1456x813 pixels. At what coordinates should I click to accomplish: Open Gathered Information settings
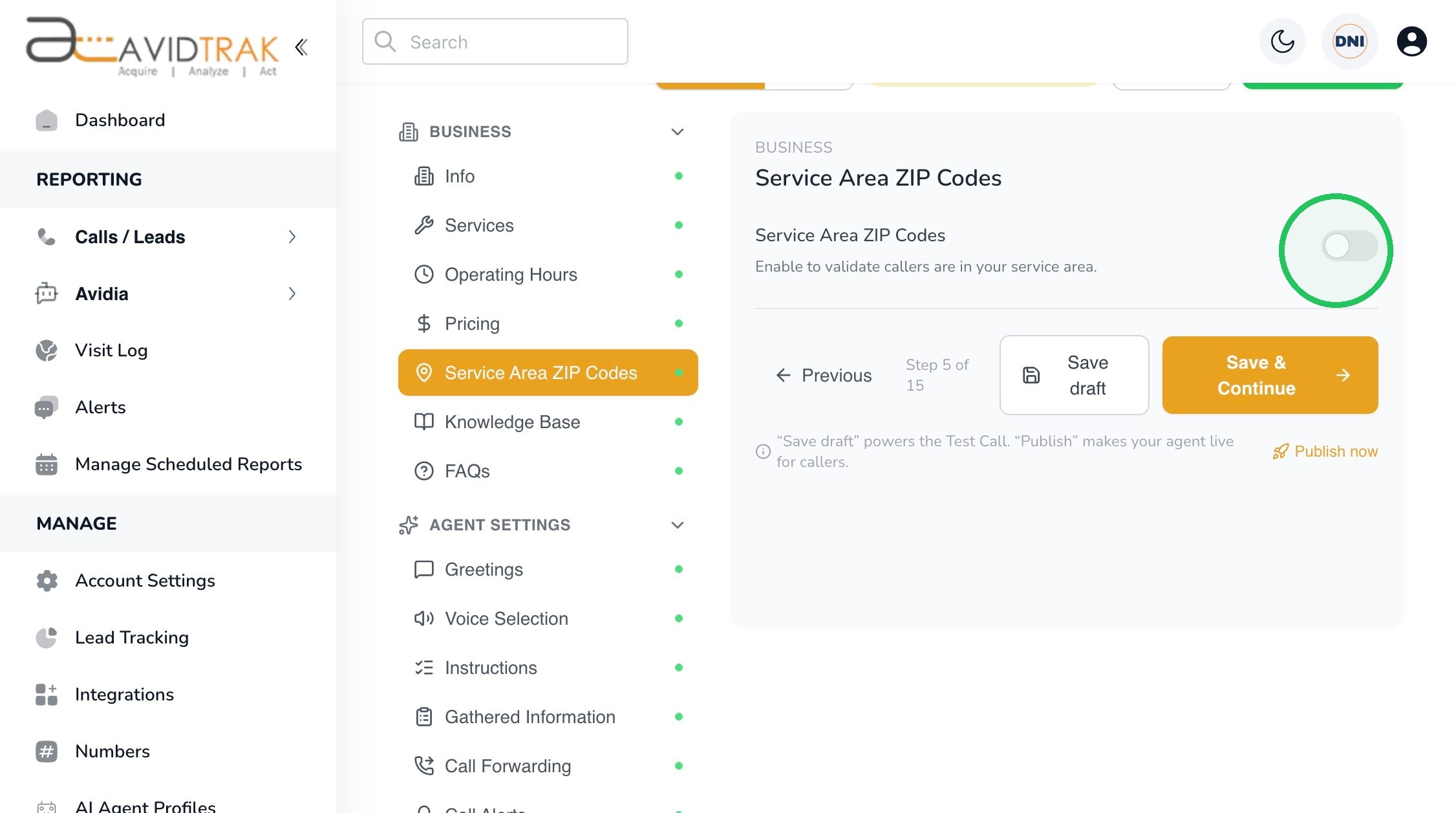(548, 717)
